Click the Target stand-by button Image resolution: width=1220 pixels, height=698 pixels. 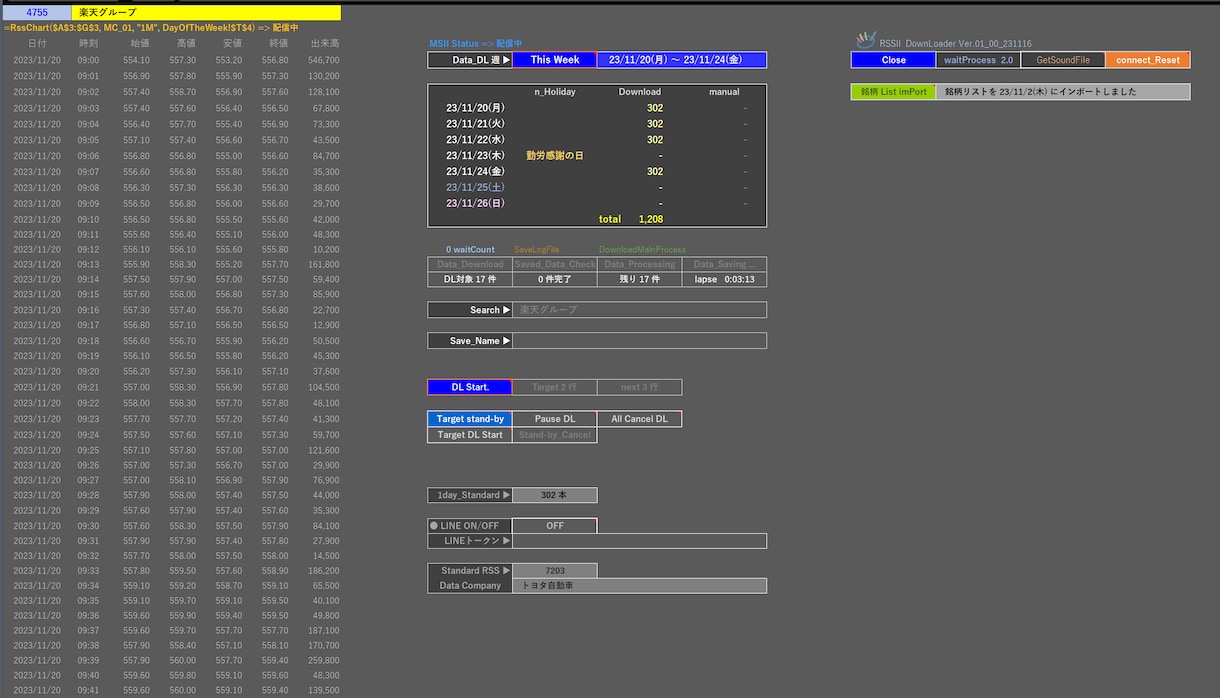[470, 419]
